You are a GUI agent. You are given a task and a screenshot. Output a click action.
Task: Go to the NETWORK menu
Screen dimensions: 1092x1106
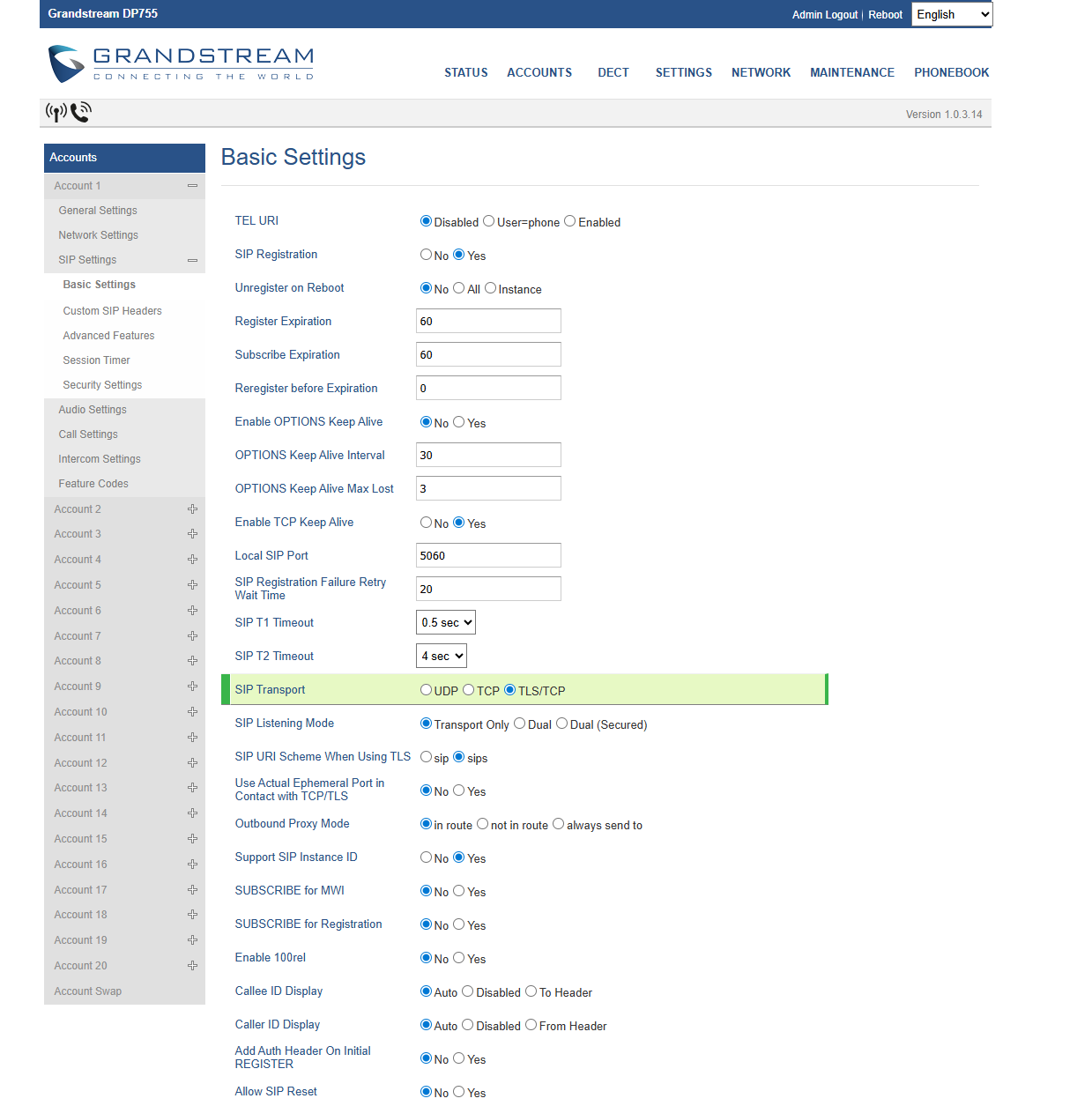761,72
